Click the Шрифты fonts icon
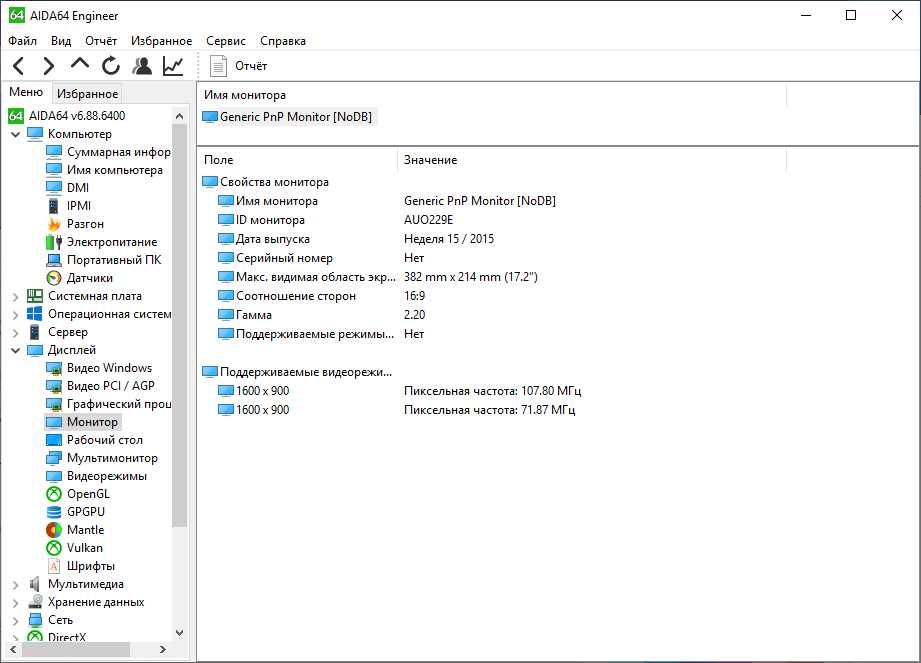The width and height of the screenshot is (921, 663). [x=54, y=566]
